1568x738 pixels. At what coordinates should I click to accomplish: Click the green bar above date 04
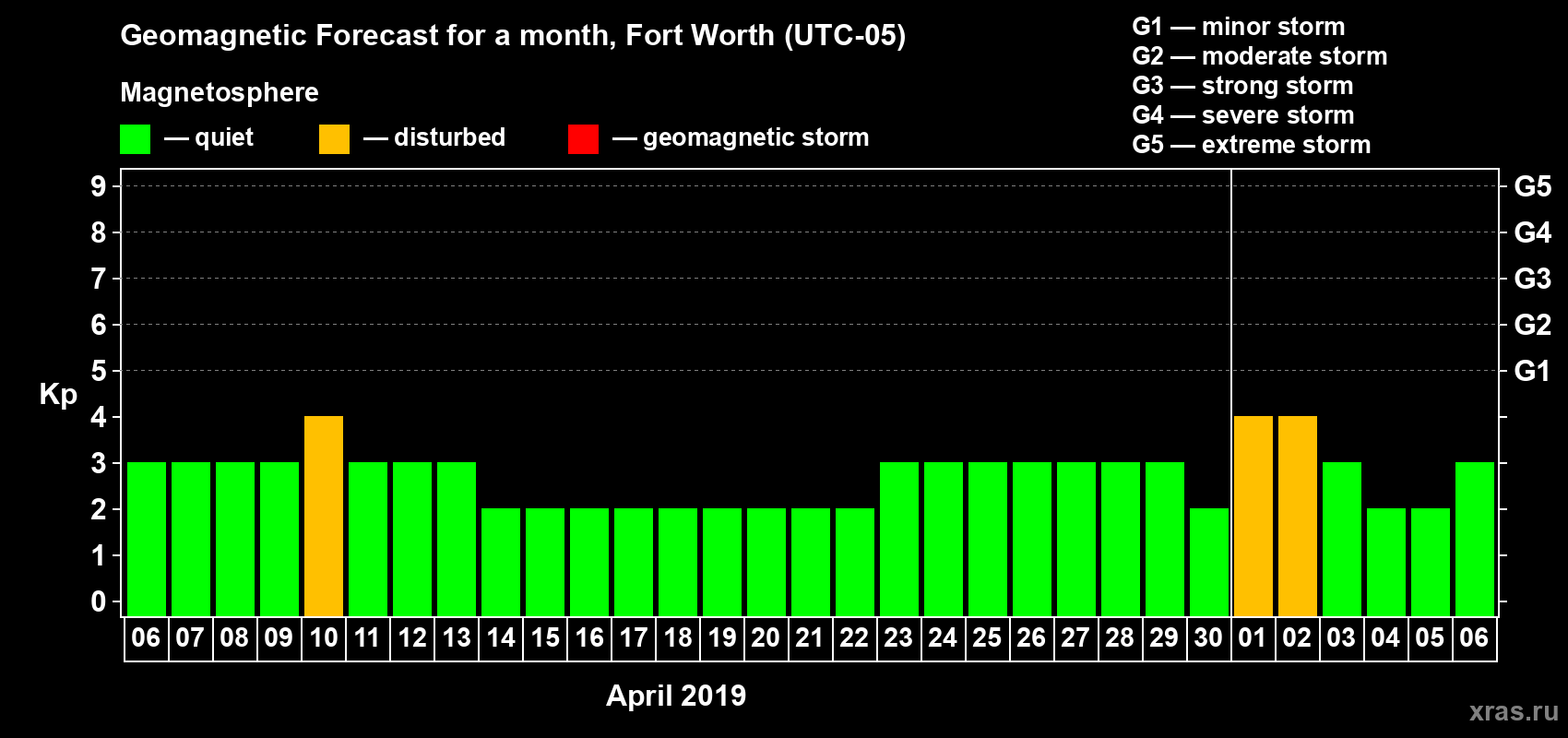1386,562
